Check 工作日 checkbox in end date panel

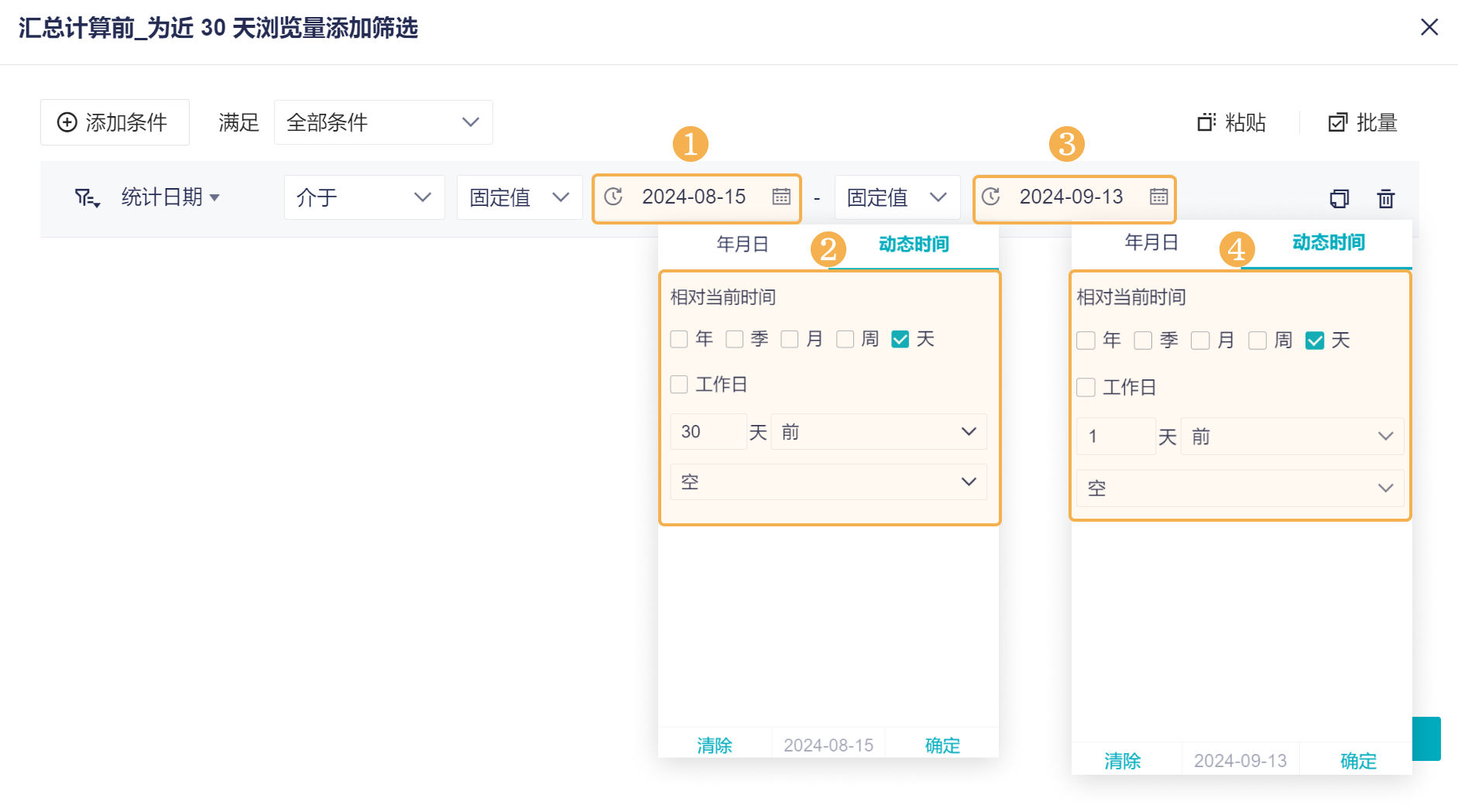click(x=1086, y=387)
